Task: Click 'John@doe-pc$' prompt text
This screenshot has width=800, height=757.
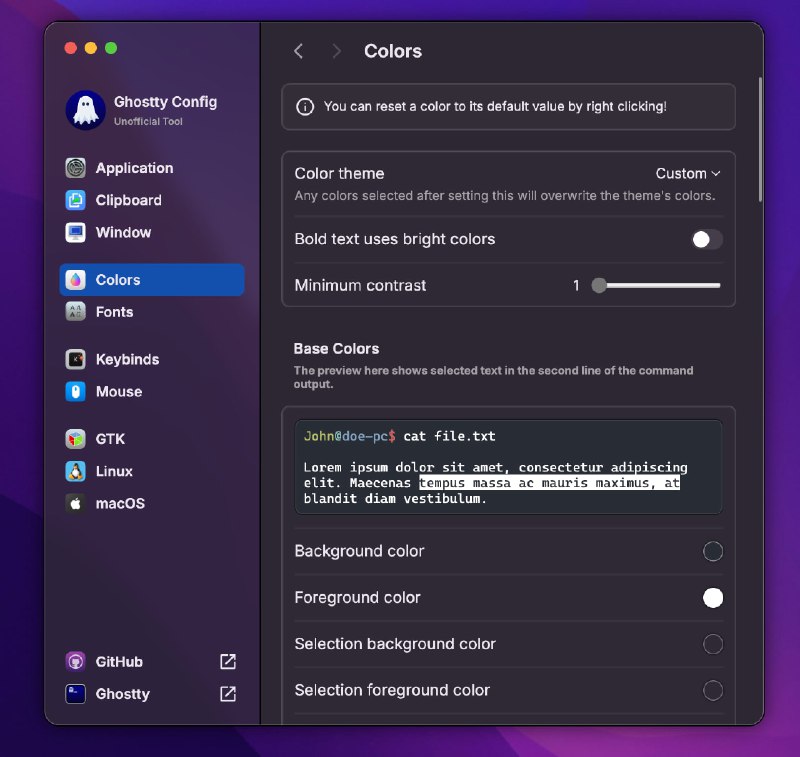Action: 349,436
